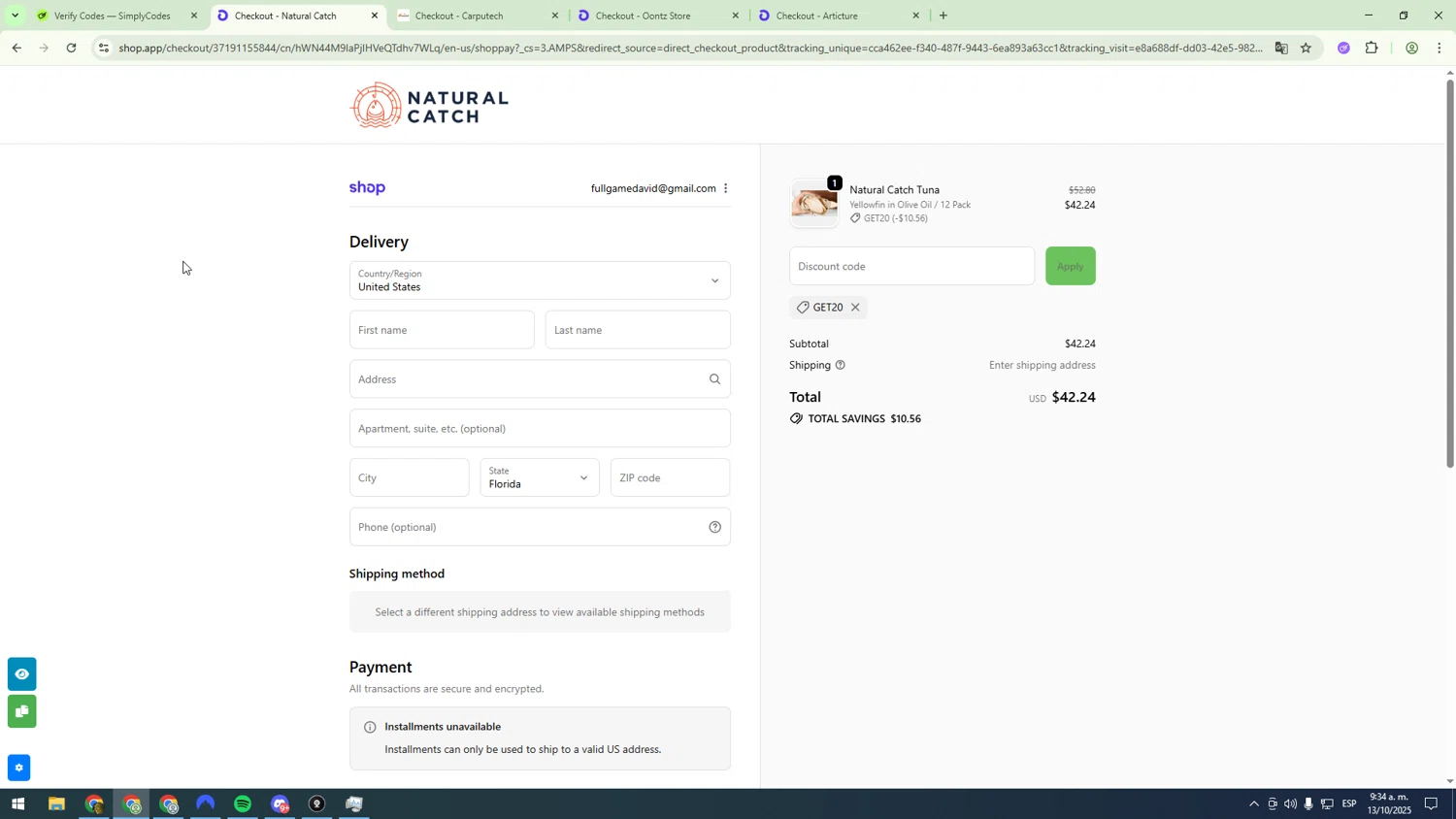
Task: Reload the page
Action: coord(71,48)
